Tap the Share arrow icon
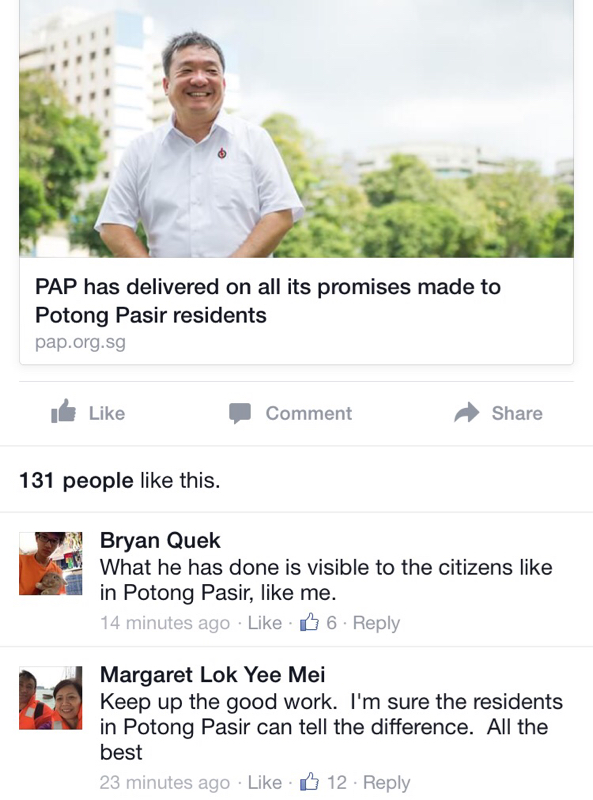Viewport: 593px width, 800px height. pos(467,412)
